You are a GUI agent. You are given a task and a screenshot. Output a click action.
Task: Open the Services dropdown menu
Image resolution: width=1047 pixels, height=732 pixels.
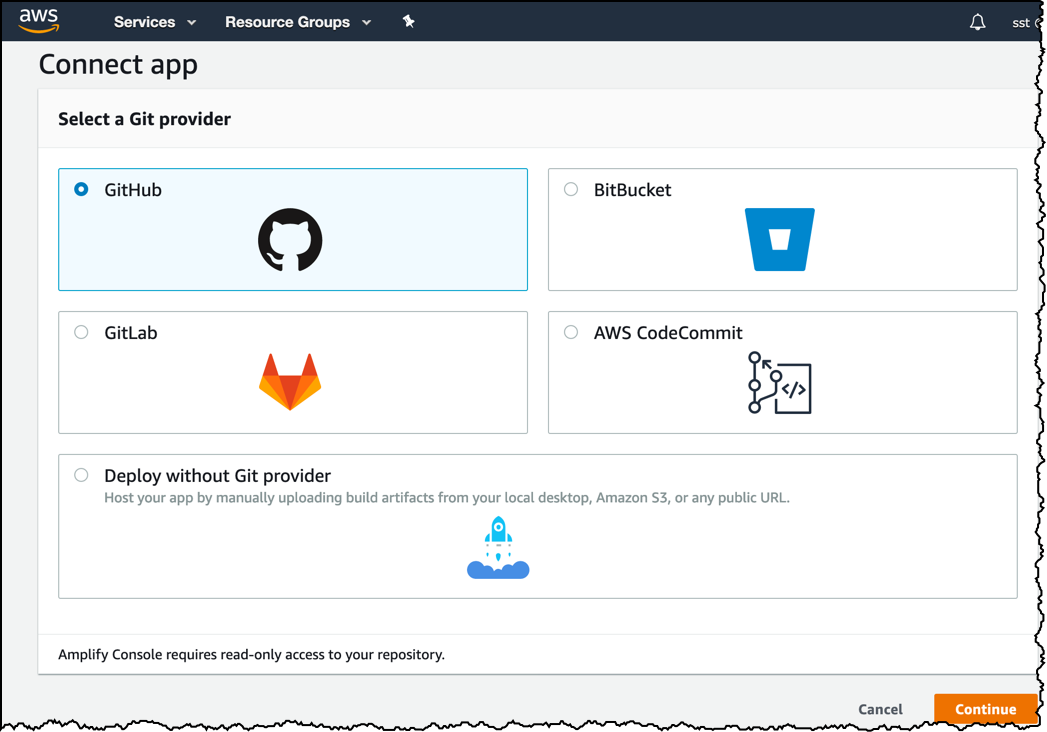(x=155, y=22)
